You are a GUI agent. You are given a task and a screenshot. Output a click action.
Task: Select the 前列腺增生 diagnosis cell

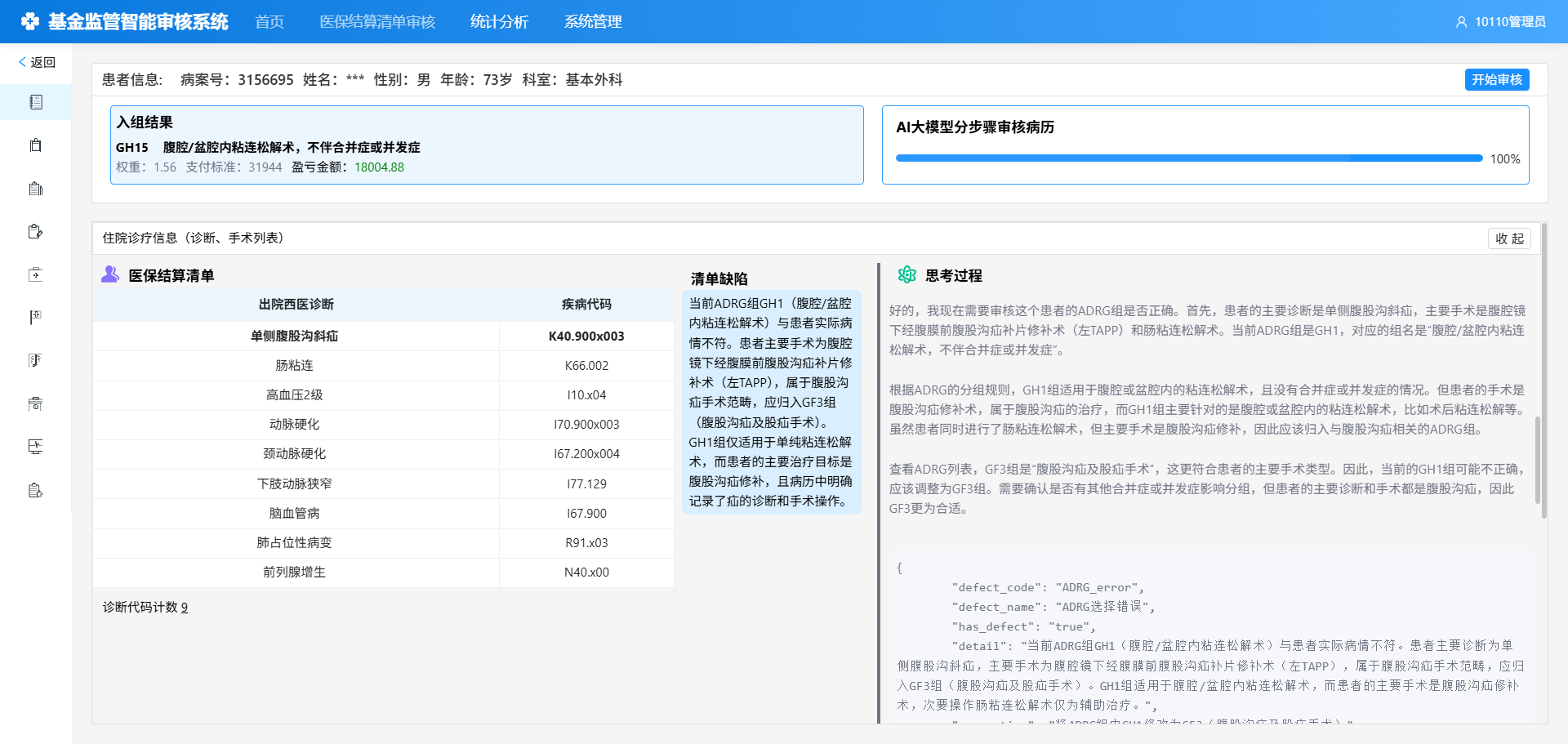click(x=295, y=572)
